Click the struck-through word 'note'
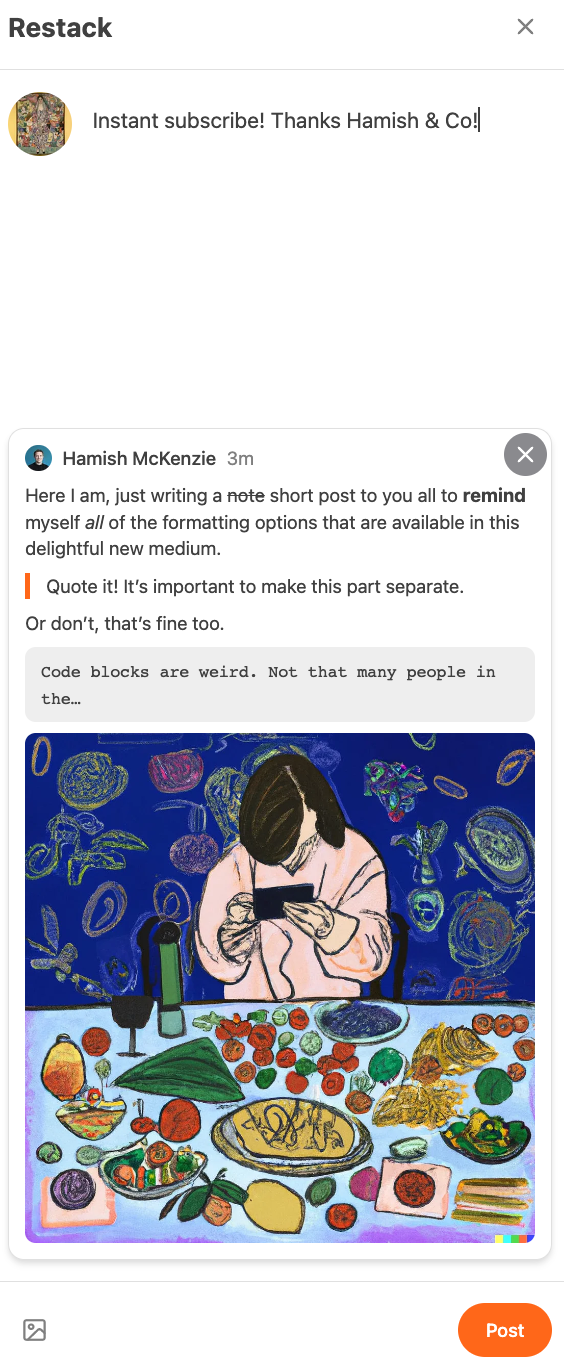This screenshot has height=1368, width=564. [246, 496]
